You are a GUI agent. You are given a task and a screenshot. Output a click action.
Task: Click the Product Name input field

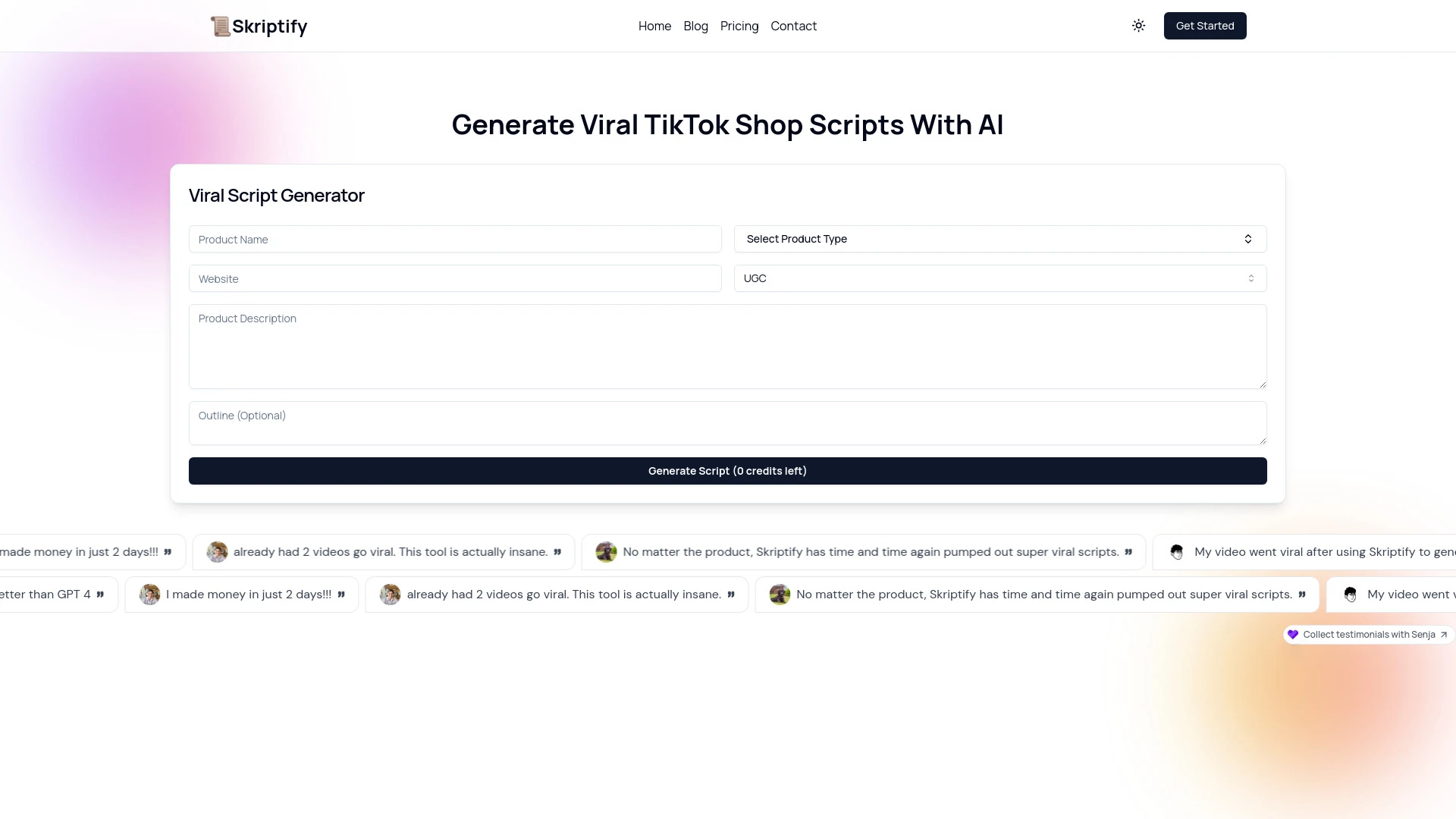pos(455,239)
